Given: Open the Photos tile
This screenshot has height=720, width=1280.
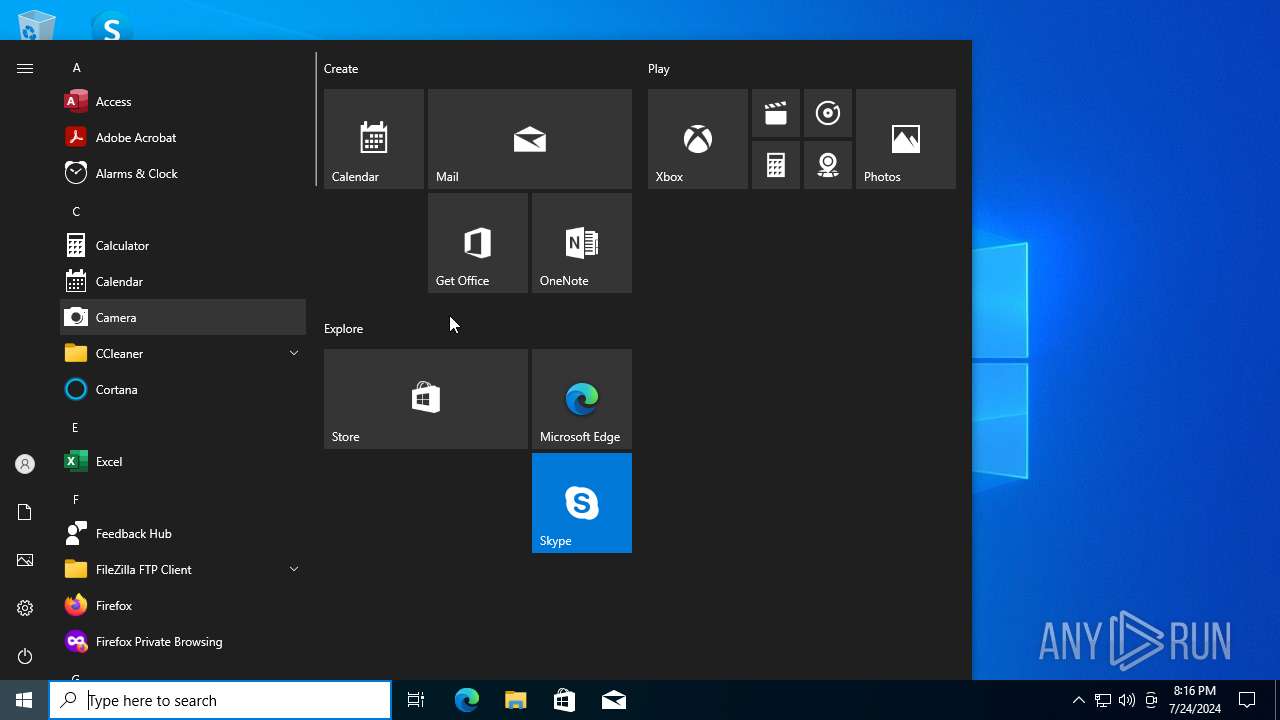Looking at the screenshot, I should [x=906, y=139].
